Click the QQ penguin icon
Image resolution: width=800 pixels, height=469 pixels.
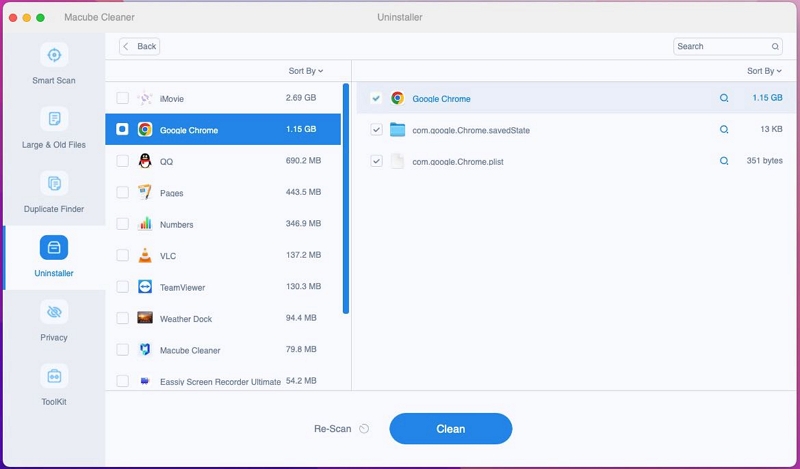pos(145,161)
